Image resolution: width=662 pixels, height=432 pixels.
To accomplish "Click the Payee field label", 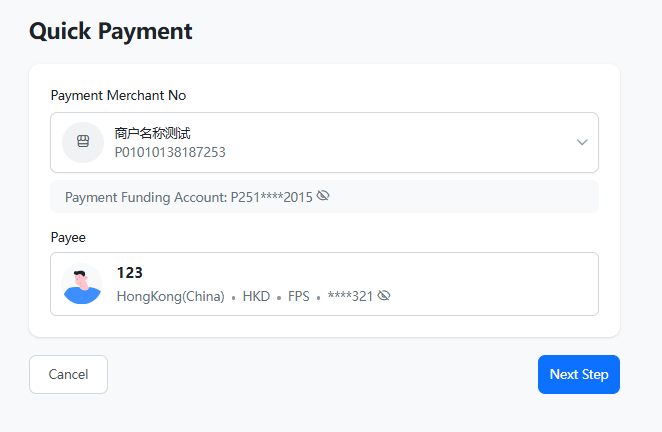I will (68, 237).
